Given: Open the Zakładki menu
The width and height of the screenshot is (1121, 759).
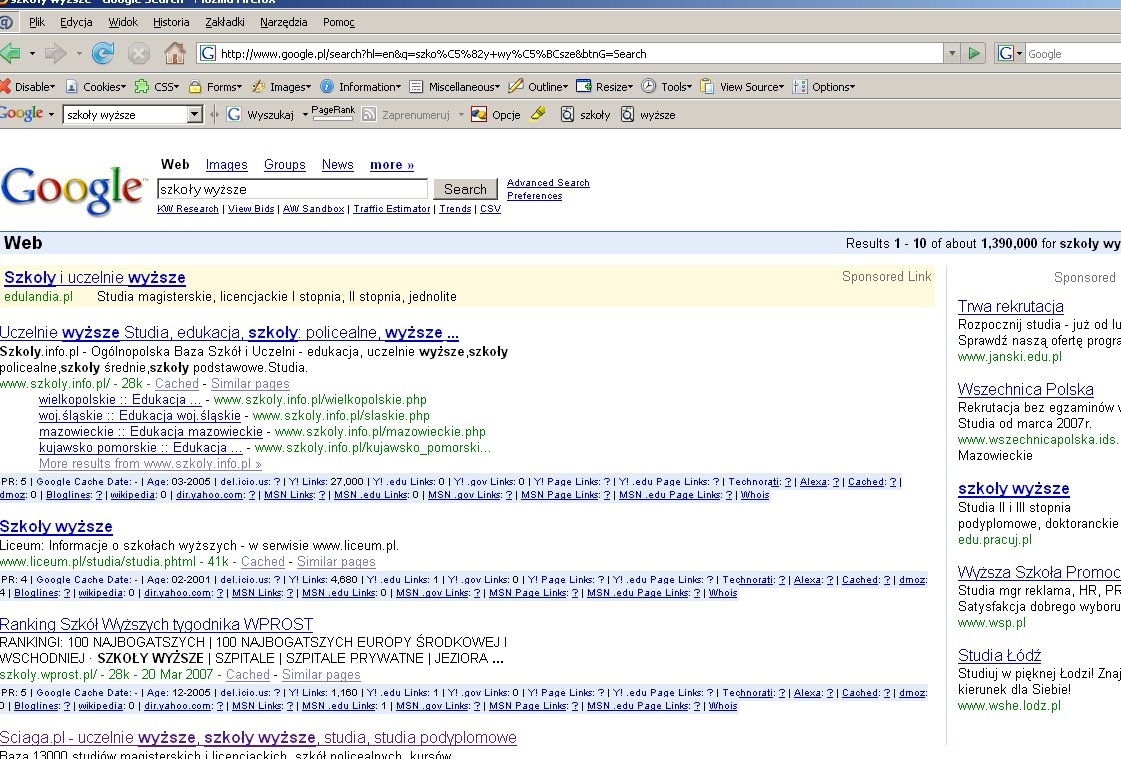Looking at the screenshot, I should (x=224, y=22).
